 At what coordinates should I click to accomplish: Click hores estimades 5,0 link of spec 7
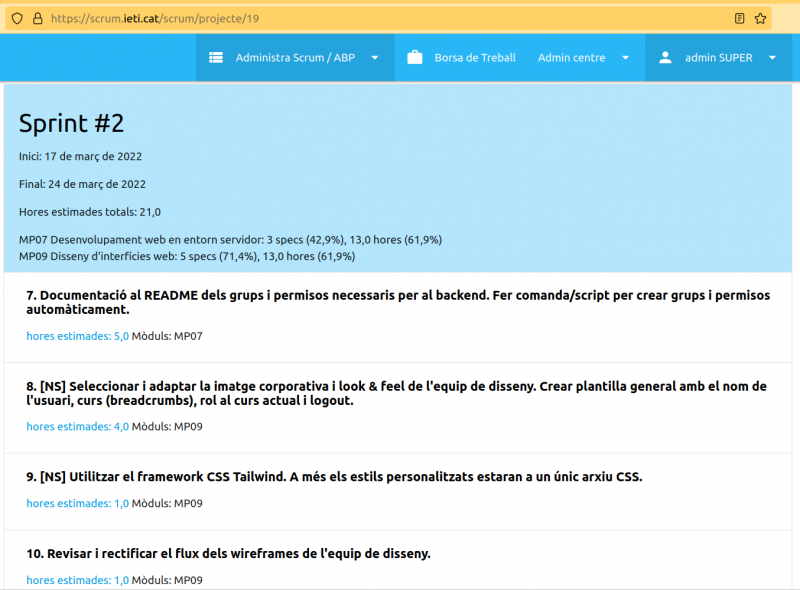pos(78,336)
